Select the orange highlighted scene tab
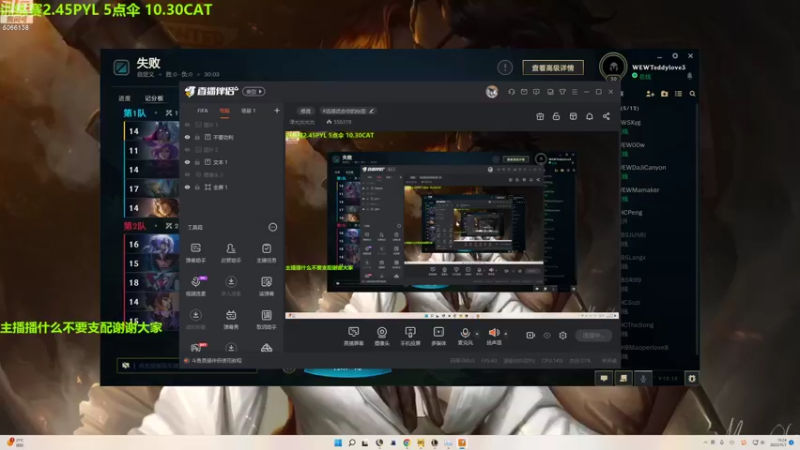This screenshot has width=800, height=450. click(x=224, y=111)
